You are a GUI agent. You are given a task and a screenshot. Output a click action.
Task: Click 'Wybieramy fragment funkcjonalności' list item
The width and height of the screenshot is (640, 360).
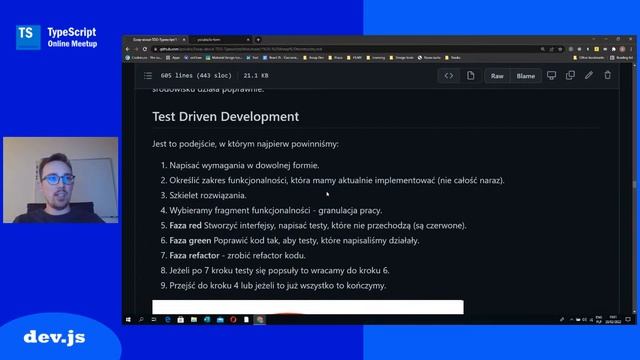pos(276,211)
